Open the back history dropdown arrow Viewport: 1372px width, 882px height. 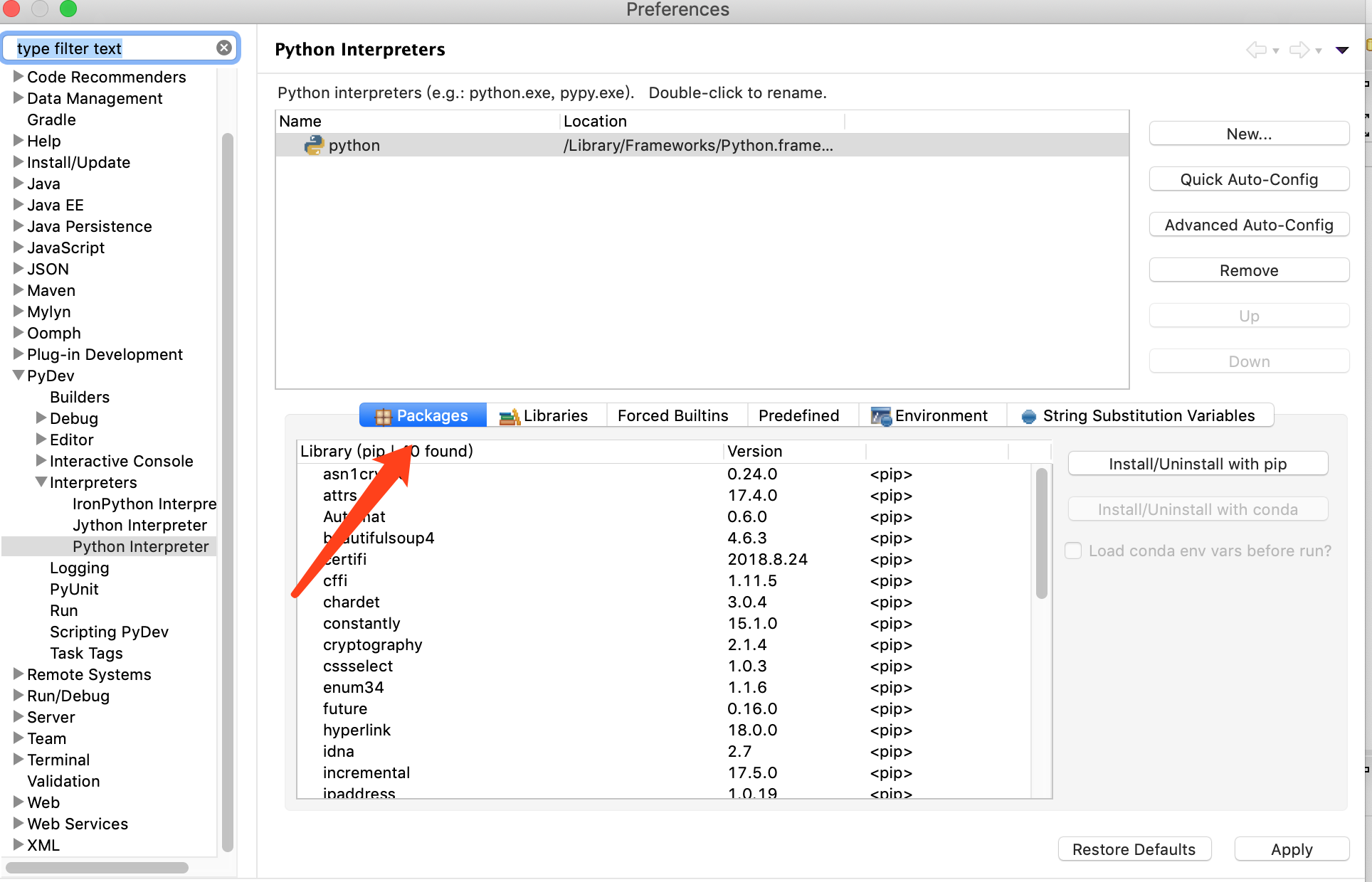(x=1276, y=51)
